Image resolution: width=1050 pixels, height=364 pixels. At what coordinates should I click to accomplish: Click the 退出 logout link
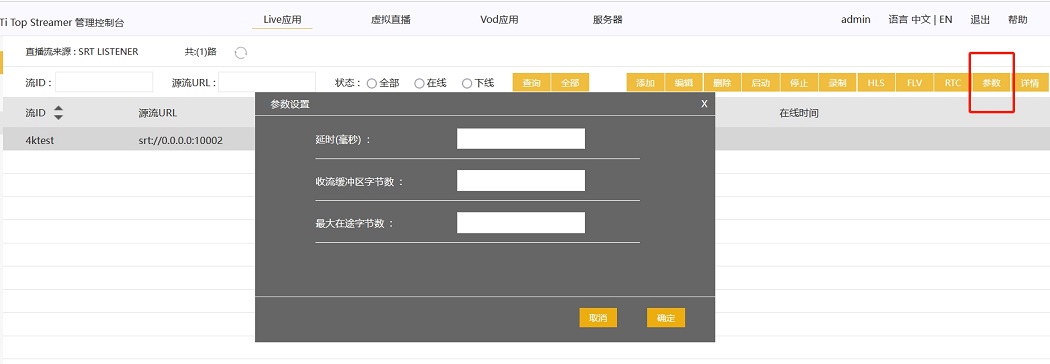pos(980,19)
